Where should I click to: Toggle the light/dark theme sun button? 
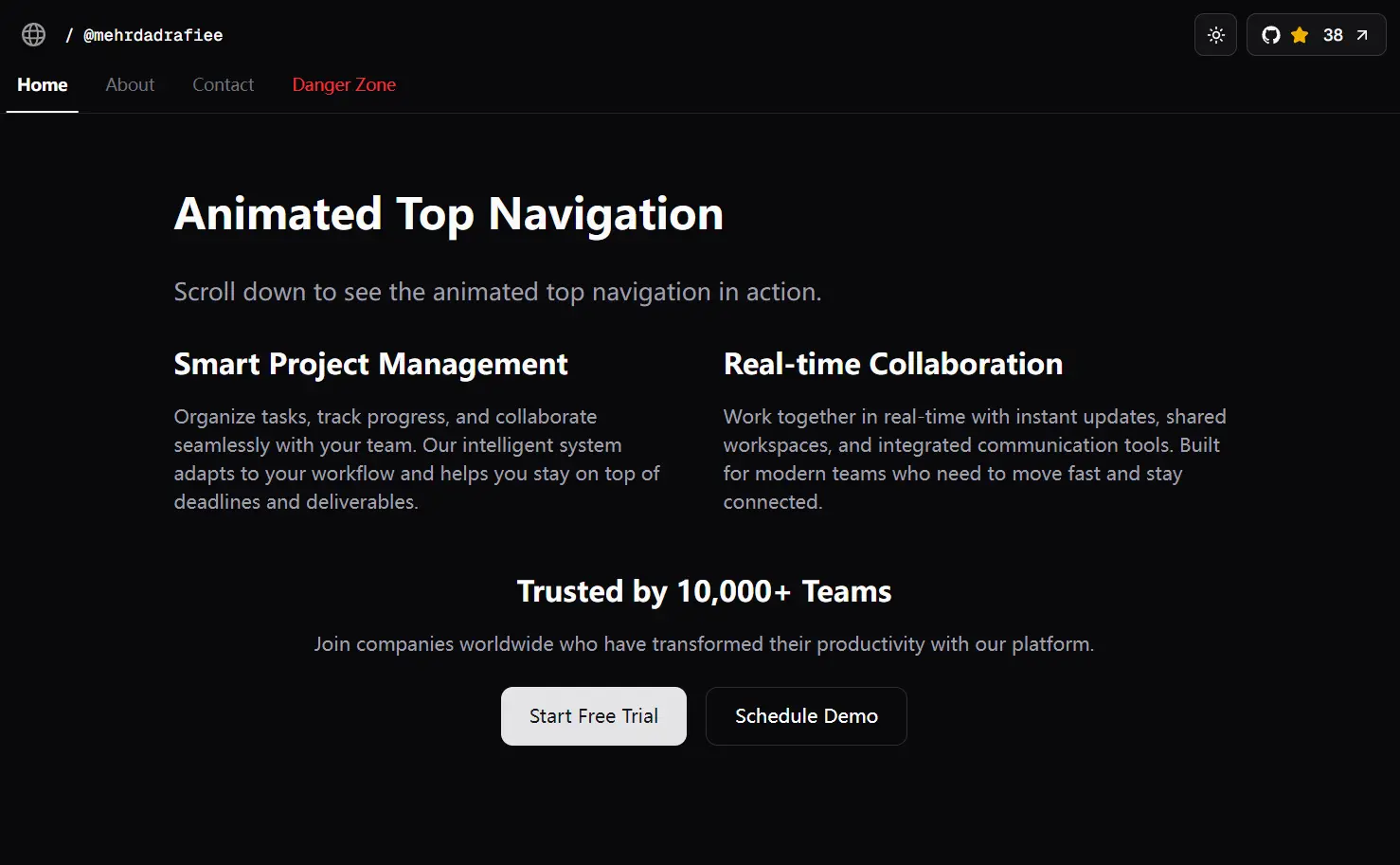pyautogui.click(x=1215, y=35)
